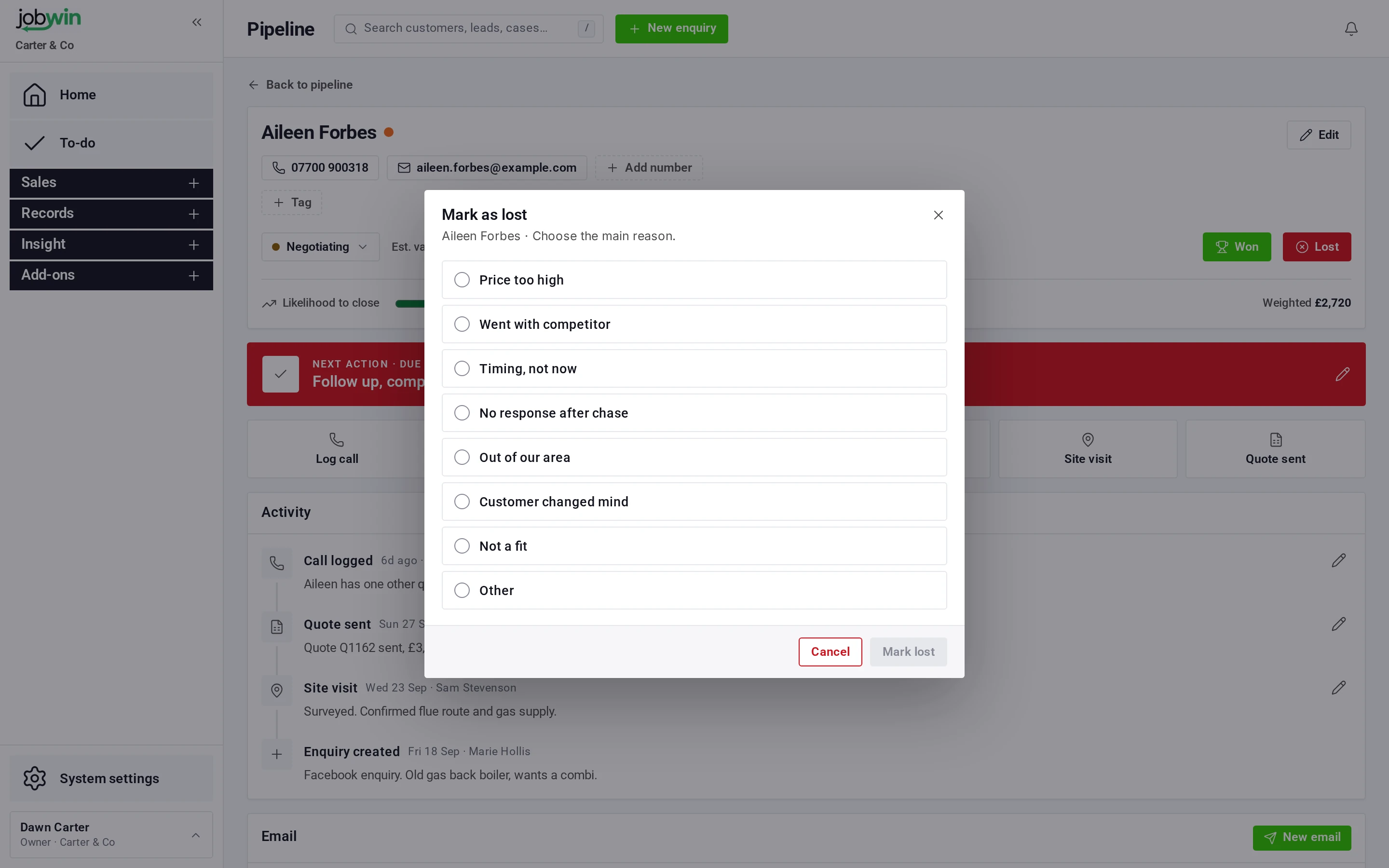
Task: Click the green New enquiry button
Action: tap(671, 29)
